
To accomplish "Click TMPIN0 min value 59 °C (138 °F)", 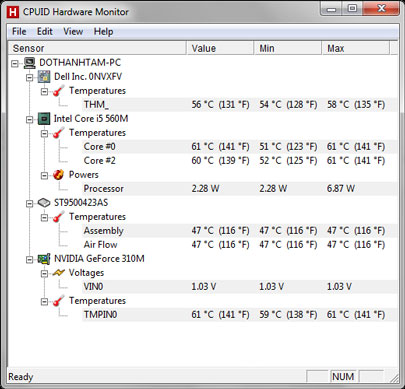I will 288,315.
